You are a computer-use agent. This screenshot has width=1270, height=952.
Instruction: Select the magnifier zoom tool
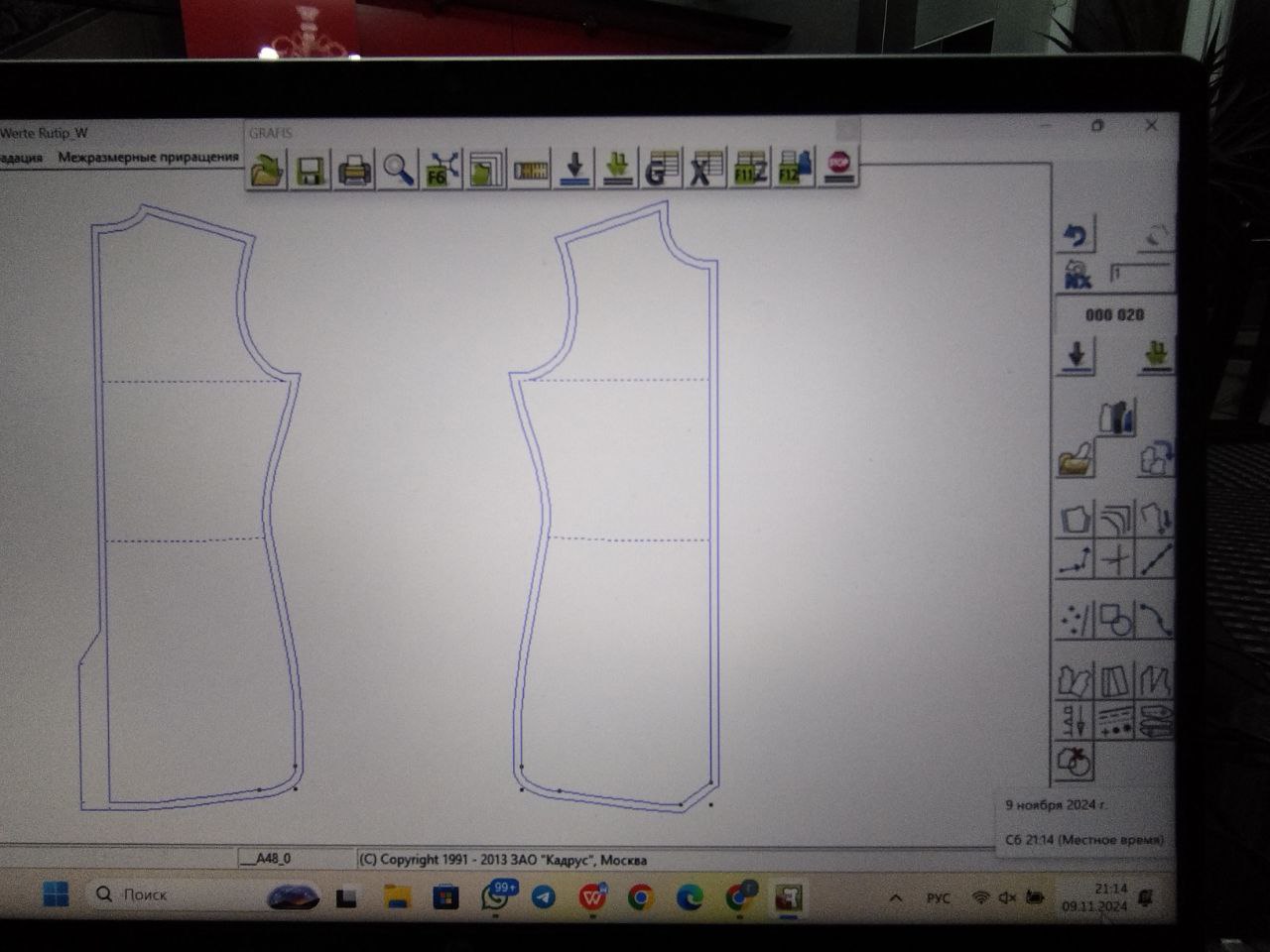coord(399,170)
